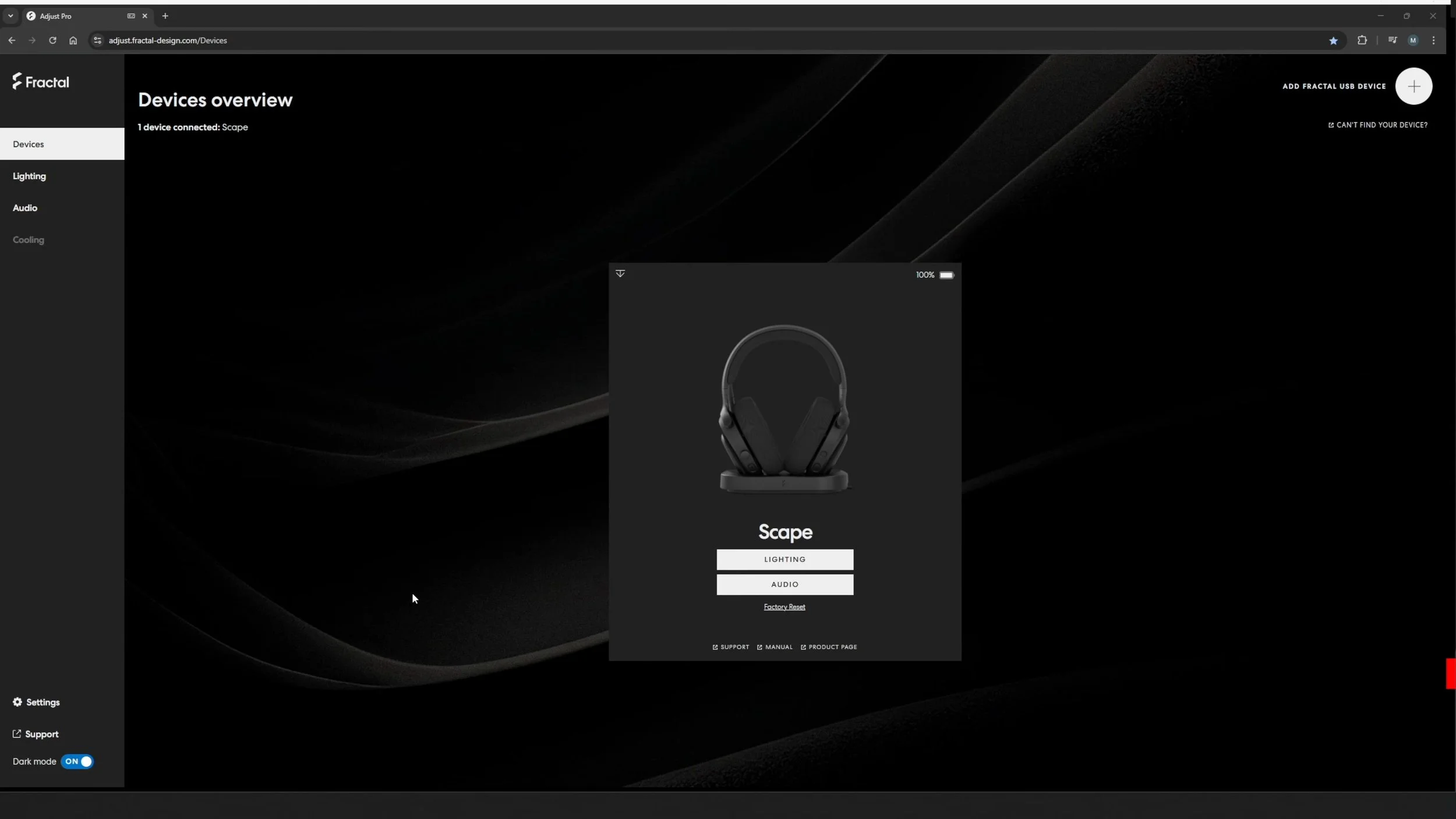Expand the tab search dropdown arrow

(10, 16)
